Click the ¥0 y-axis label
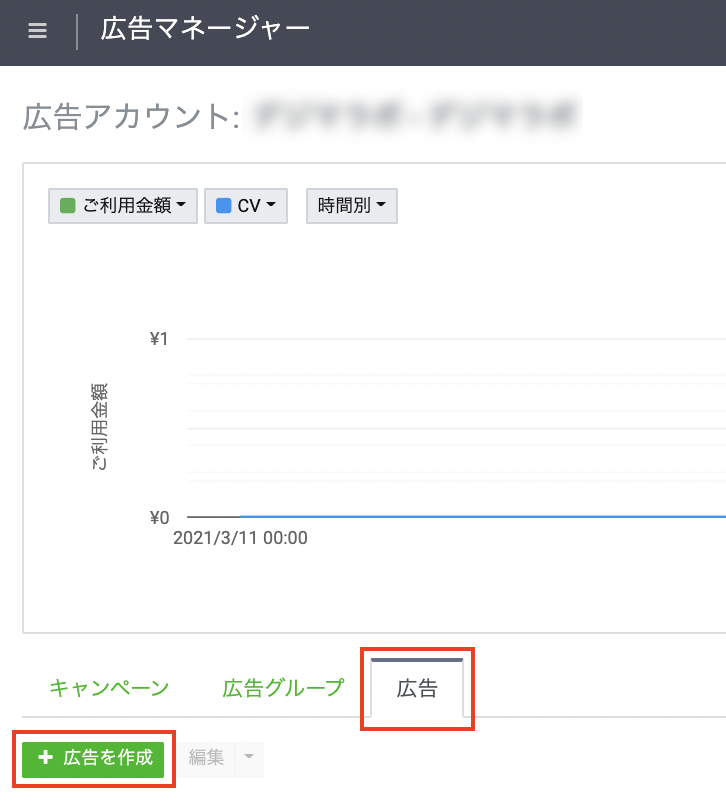The width and height of the screenshot is (726, 802). click(159, 517)
